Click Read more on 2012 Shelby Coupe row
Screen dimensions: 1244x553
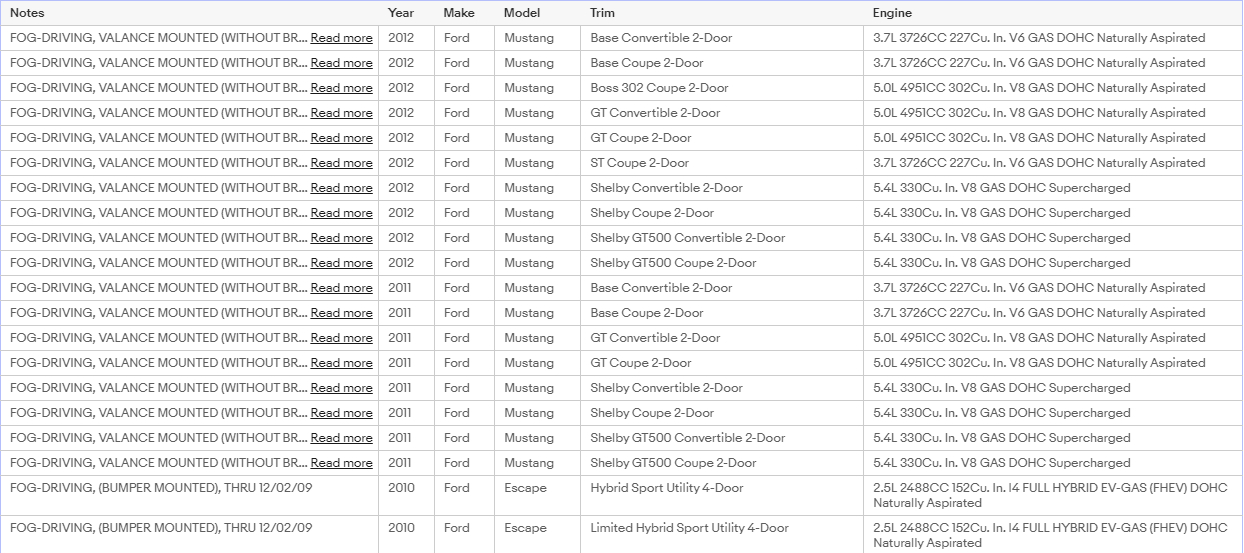tap(341, 213)
